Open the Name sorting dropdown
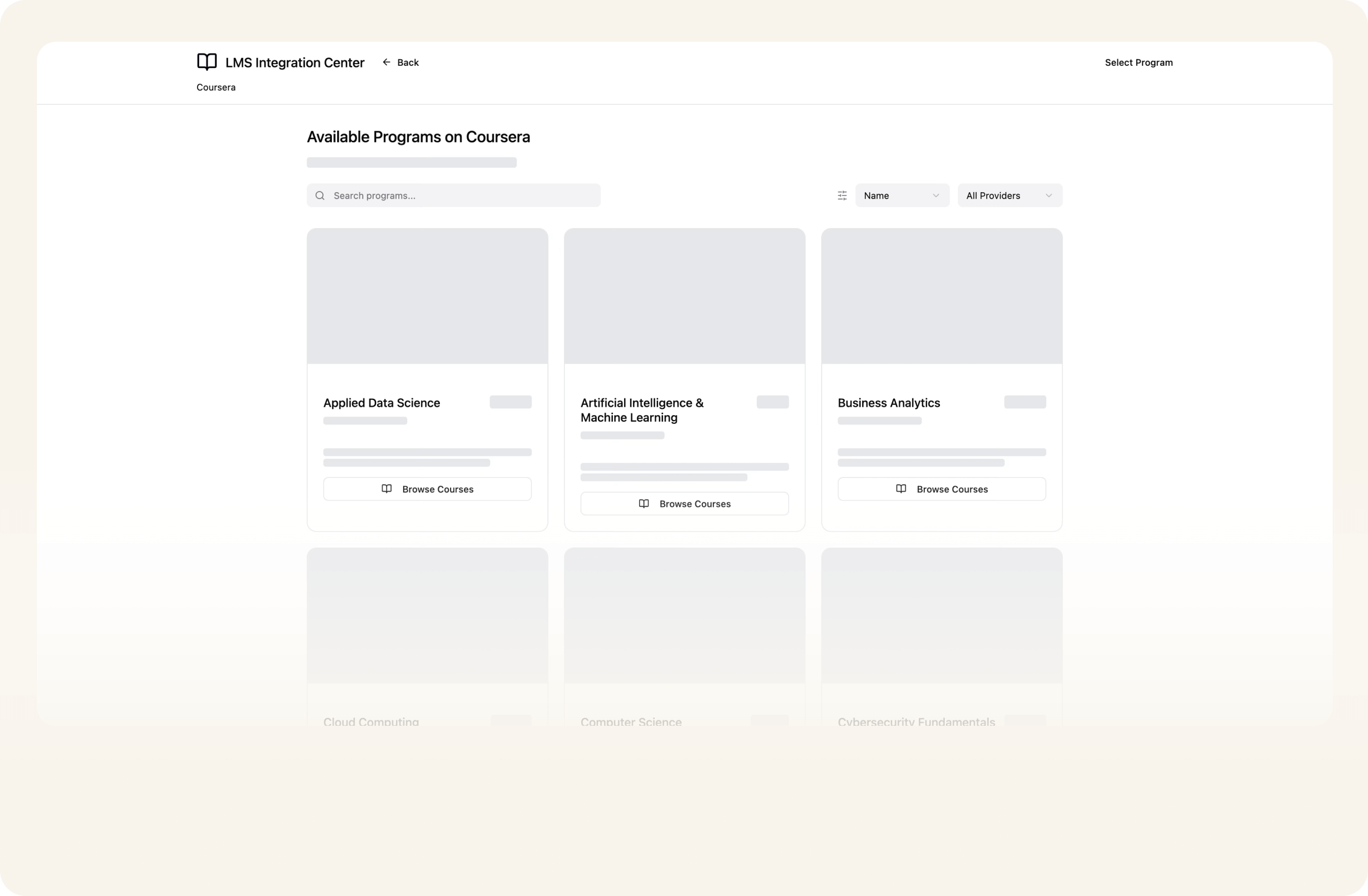Viewport: 1368px width, 896px height. click(902, 195)
